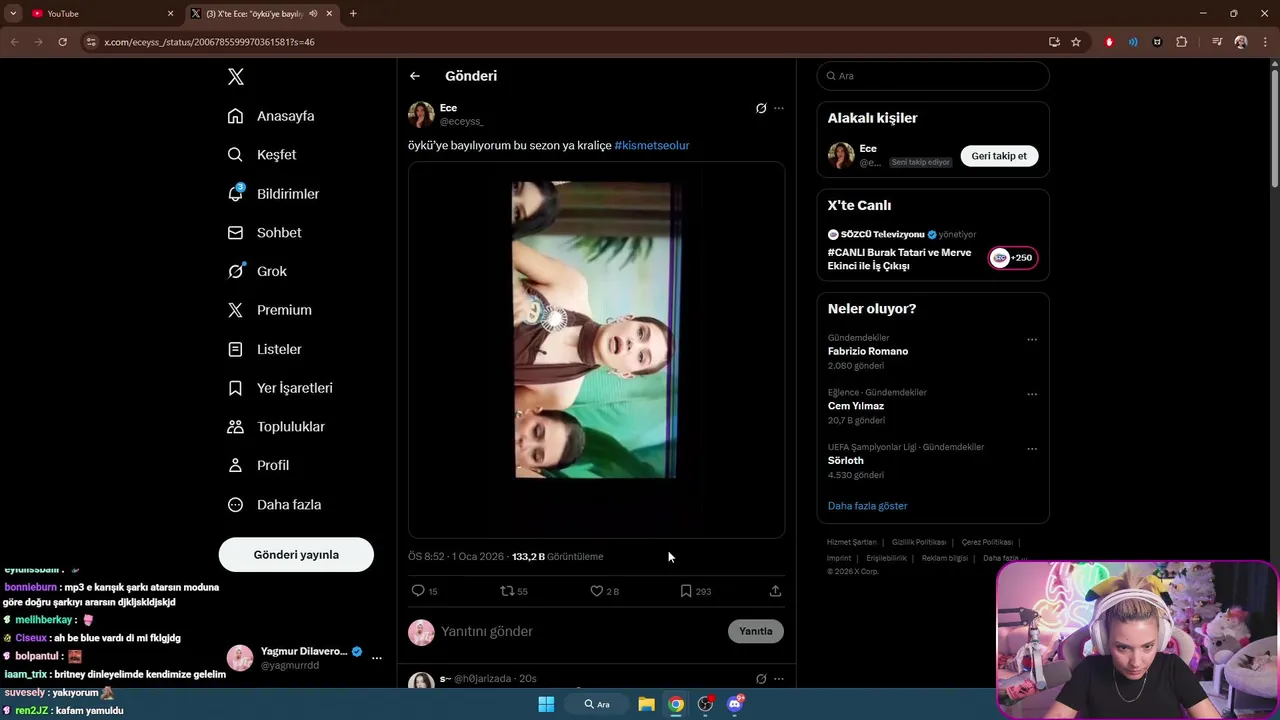
Task: Click the taskbar Ara search box
Action: (598, 704)
